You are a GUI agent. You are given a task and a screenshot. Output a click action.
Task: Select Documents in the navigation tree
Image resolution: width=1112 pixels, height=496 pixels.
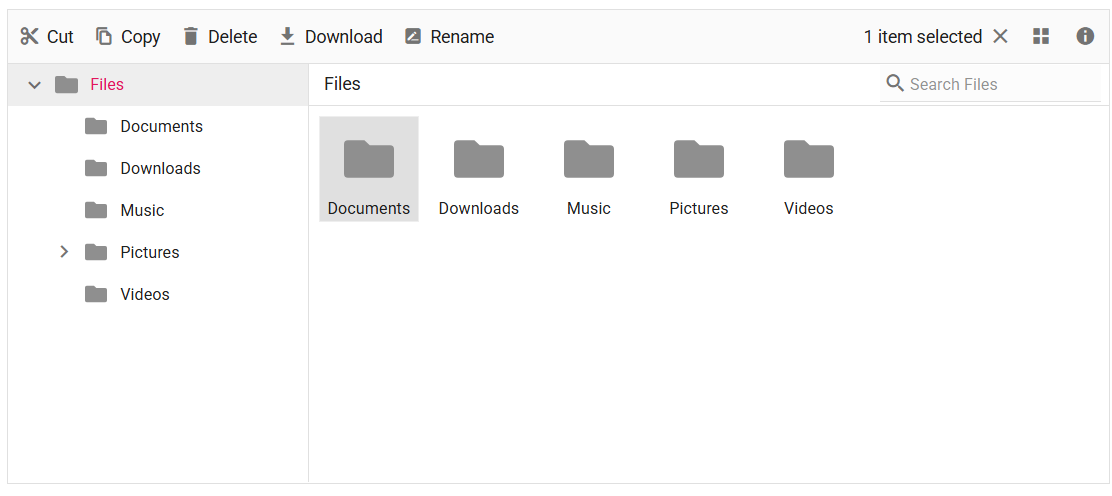tap(161, 127)
